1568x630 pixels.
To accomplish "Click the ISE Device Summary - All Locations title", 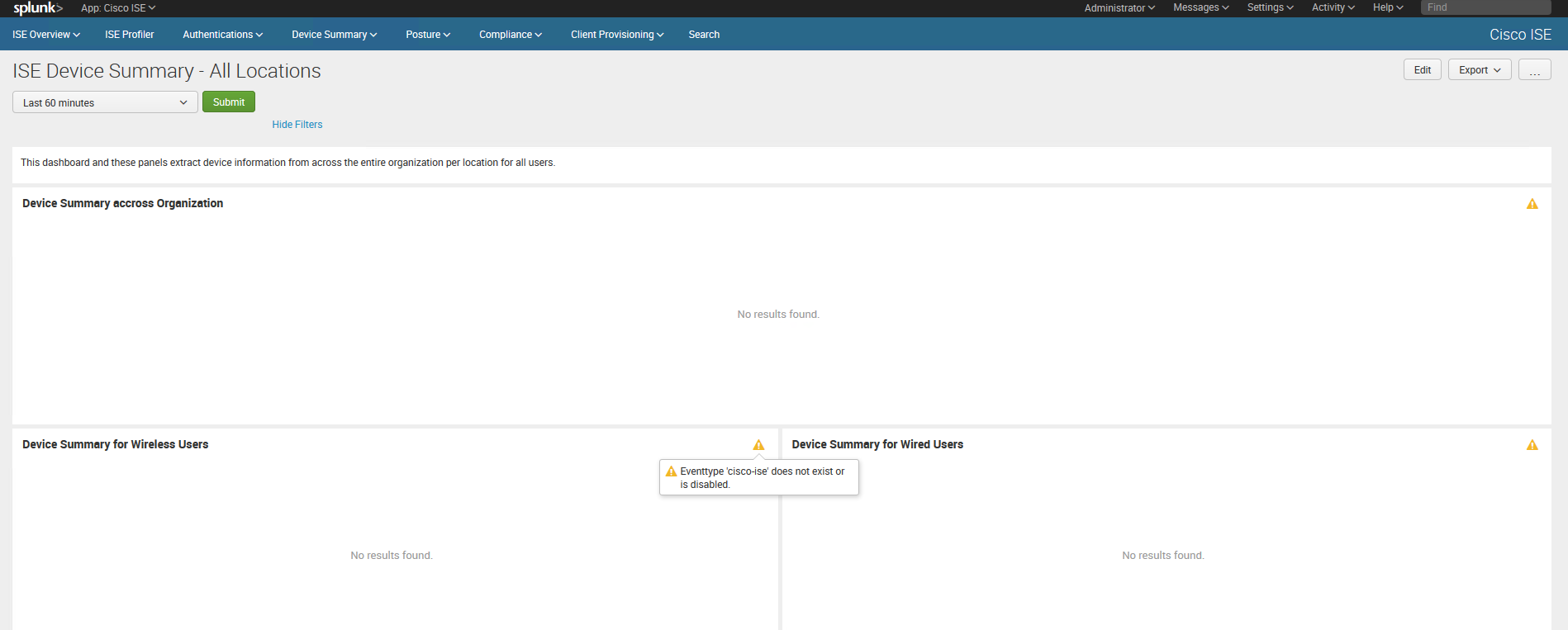I will (x=167, y=71).
